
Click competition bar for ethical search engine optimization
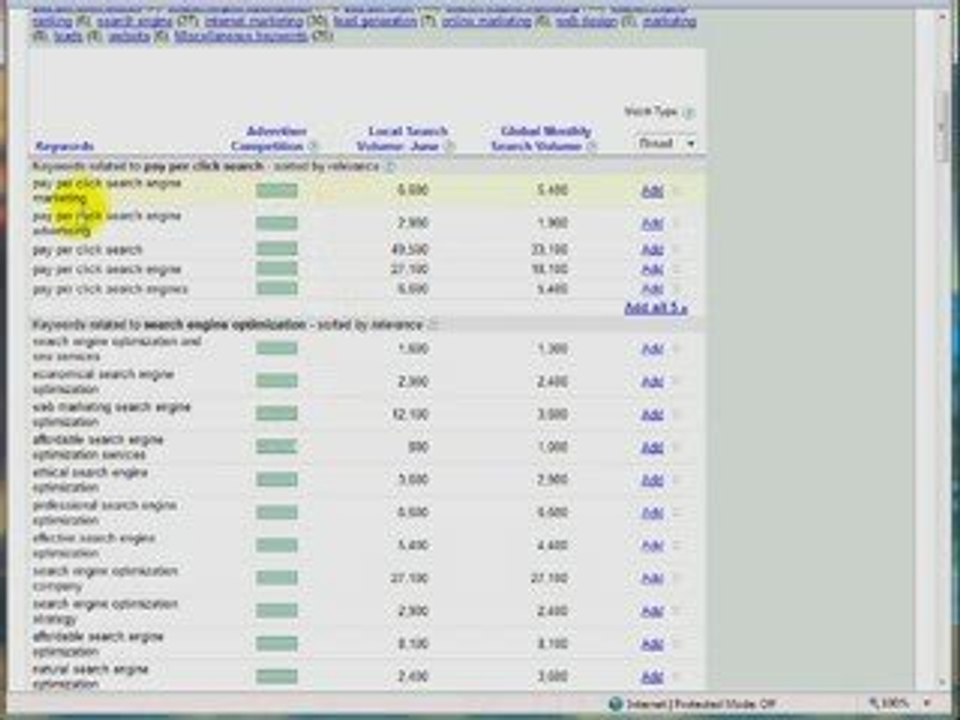coord(277,479)
